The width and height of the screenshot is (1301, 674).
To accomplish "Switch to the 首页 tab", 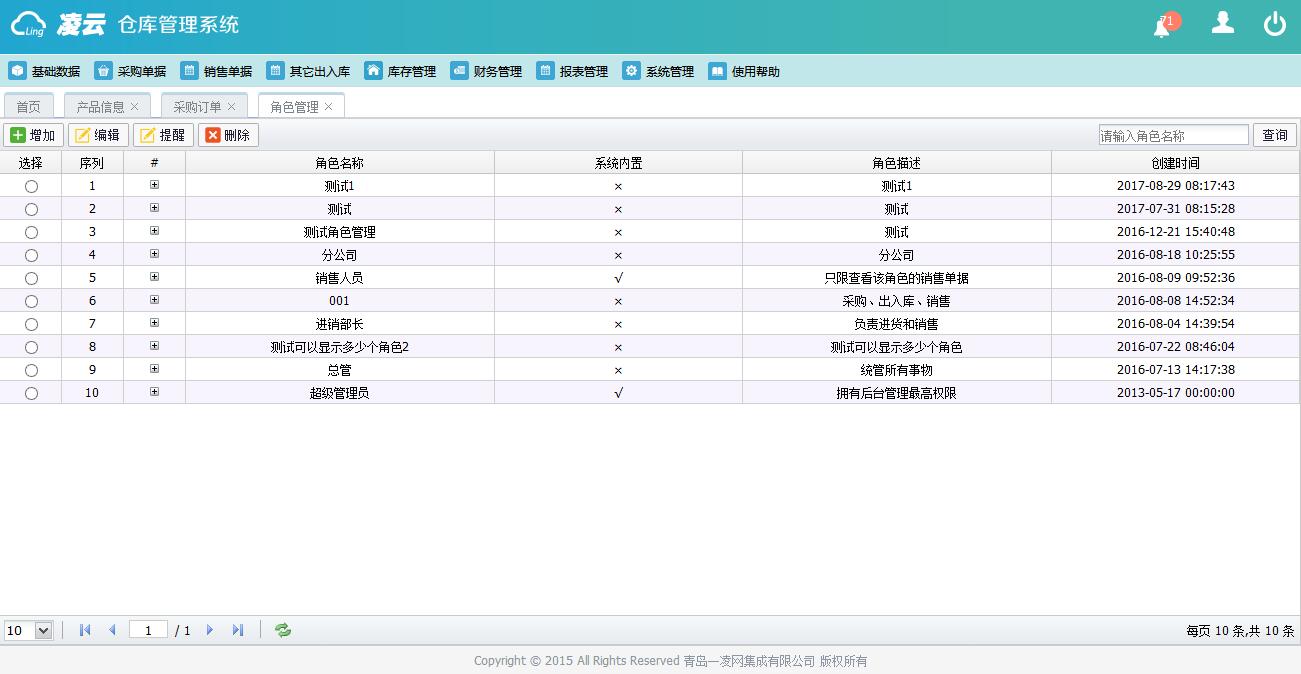I will [29, 107].
